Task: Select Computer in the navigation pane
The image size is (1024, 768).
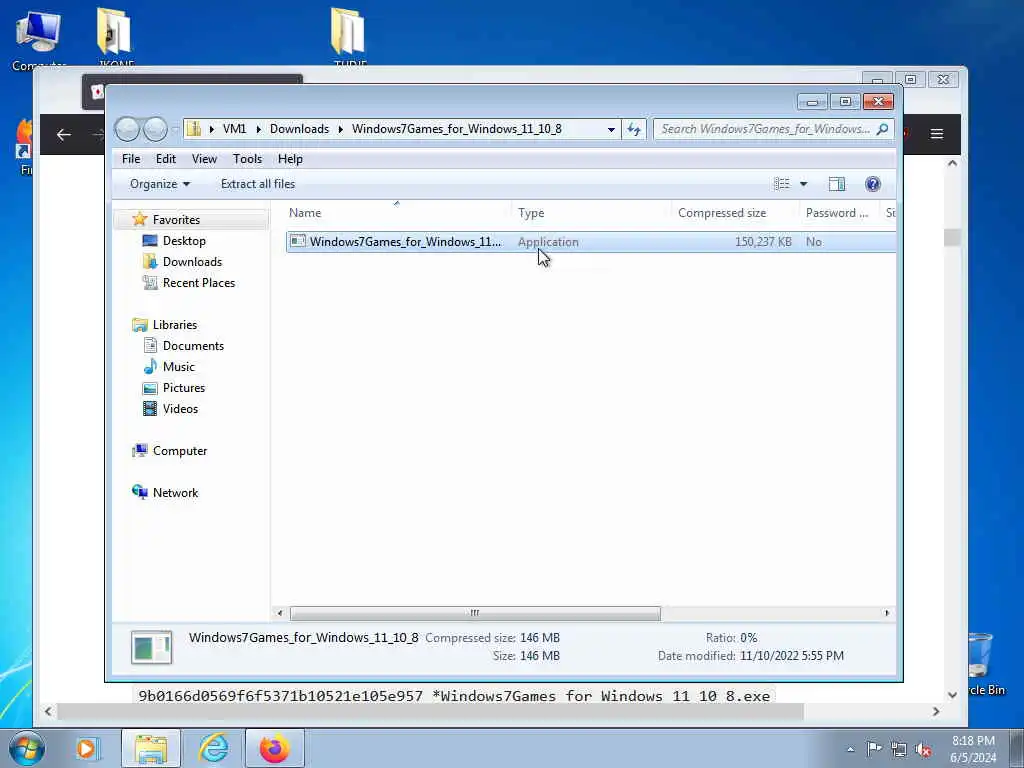Action: pos(180,451)
